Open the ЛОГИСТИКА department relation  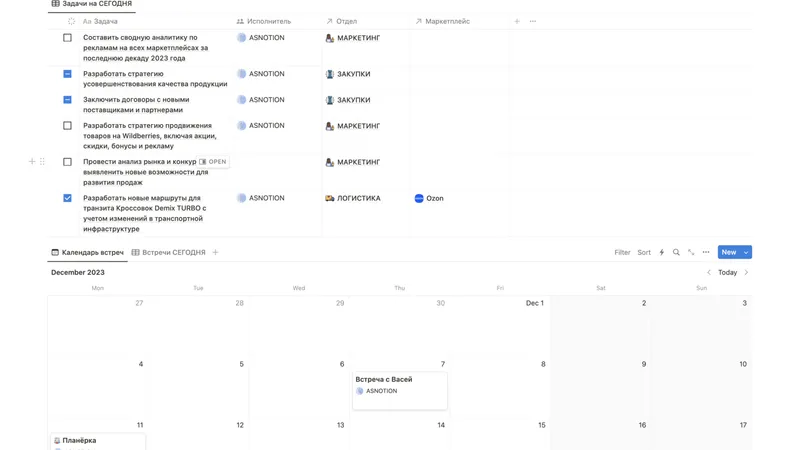(353, 198)
